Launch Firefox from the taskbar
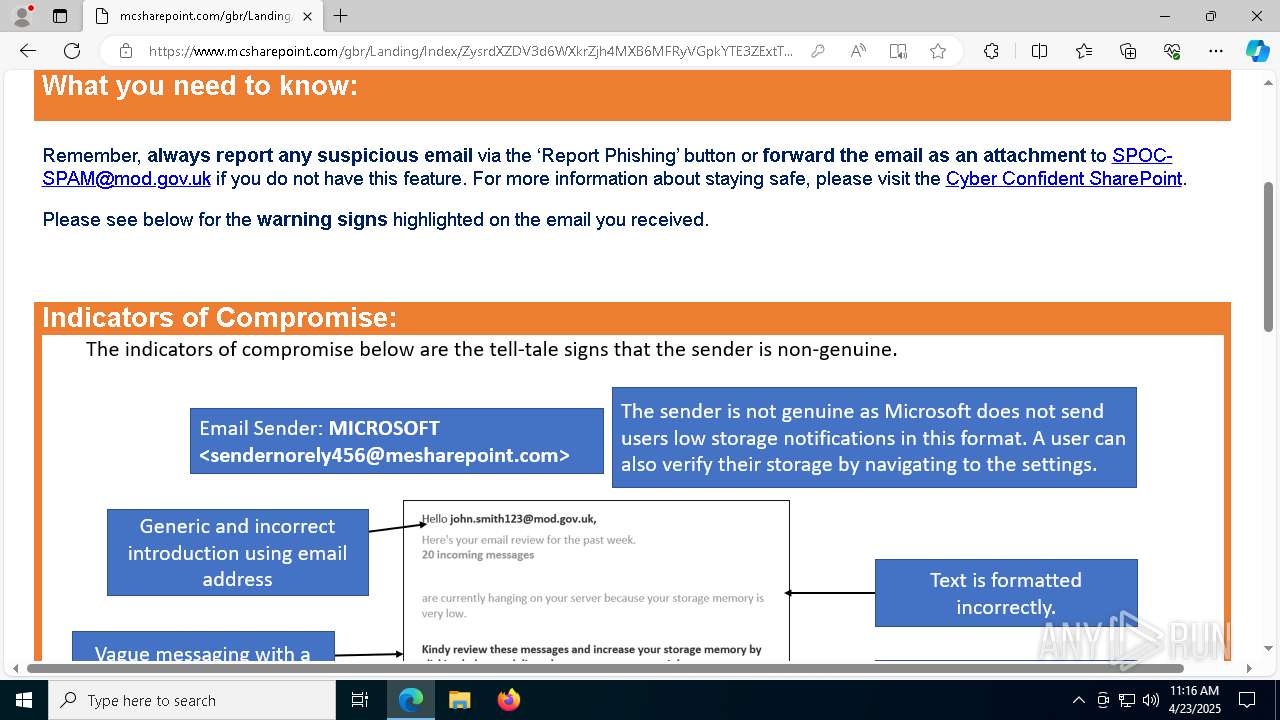Viewport: 1280px width, 720px height. (x=508, y=700)
